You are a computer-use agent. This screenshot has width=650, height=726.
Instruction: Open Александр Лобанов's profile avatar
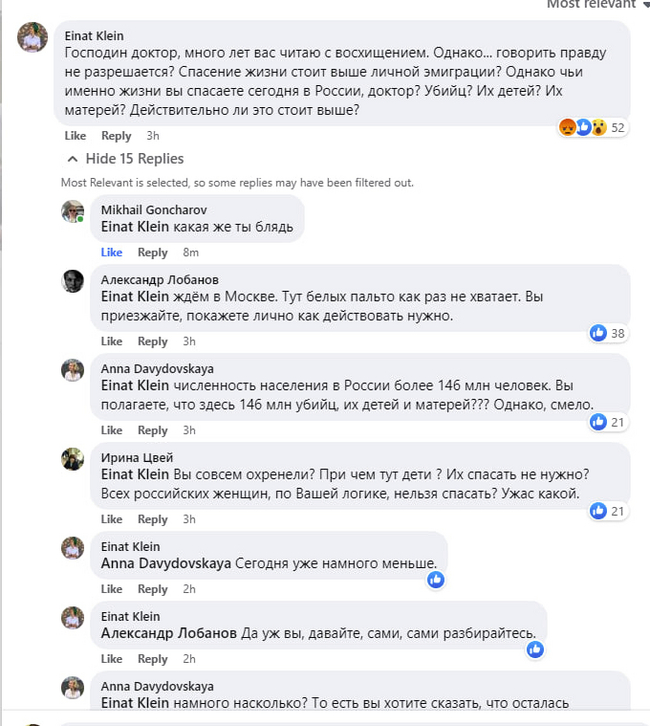click(73, 281)
